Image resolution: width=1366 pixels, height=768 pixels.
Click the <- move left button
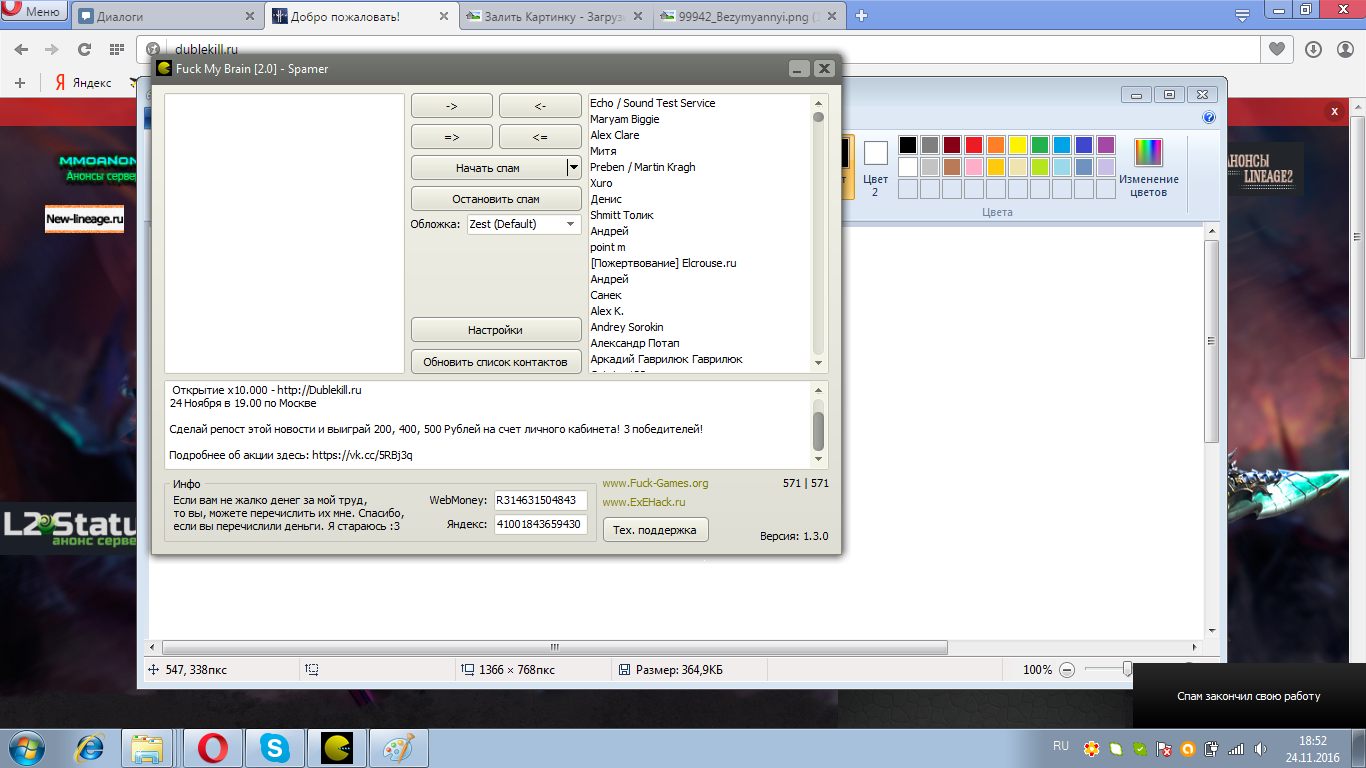(540, 105)
